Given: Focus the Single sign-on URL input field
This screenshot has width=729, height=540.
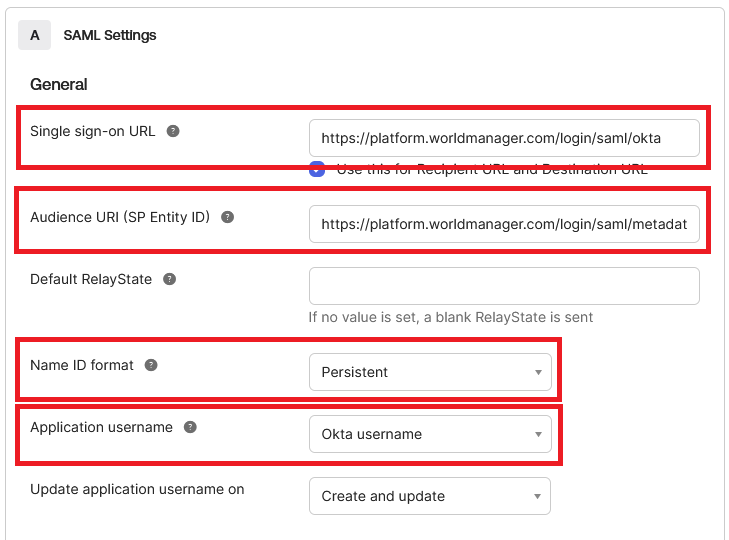Looking at the screenshot, I should (504, 138).
